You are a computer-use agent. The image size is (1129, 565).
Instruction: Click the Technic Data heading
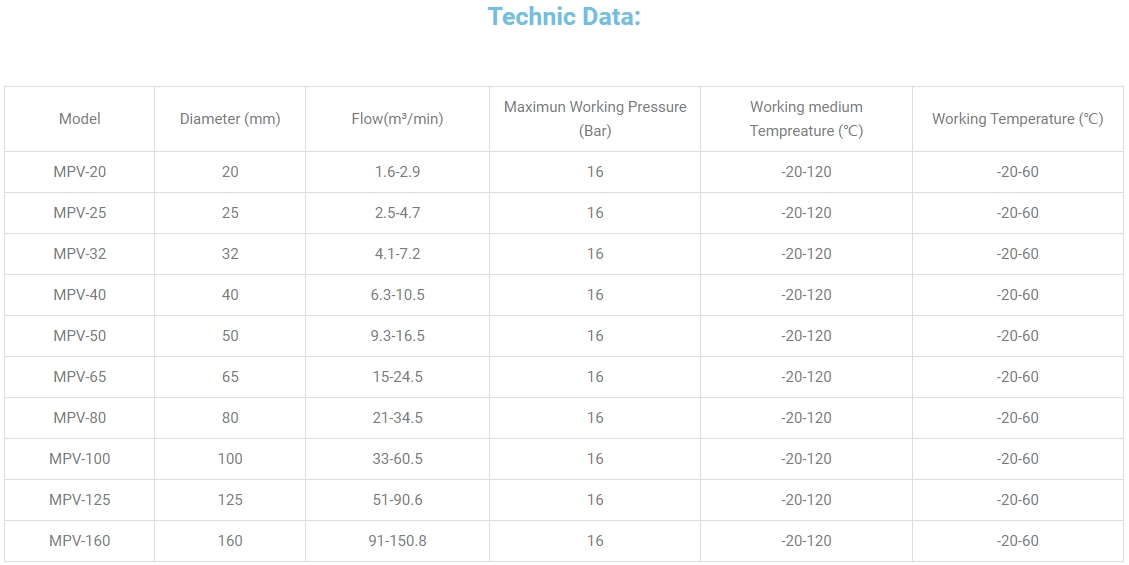pyautogui.click(x=564, y=17)
